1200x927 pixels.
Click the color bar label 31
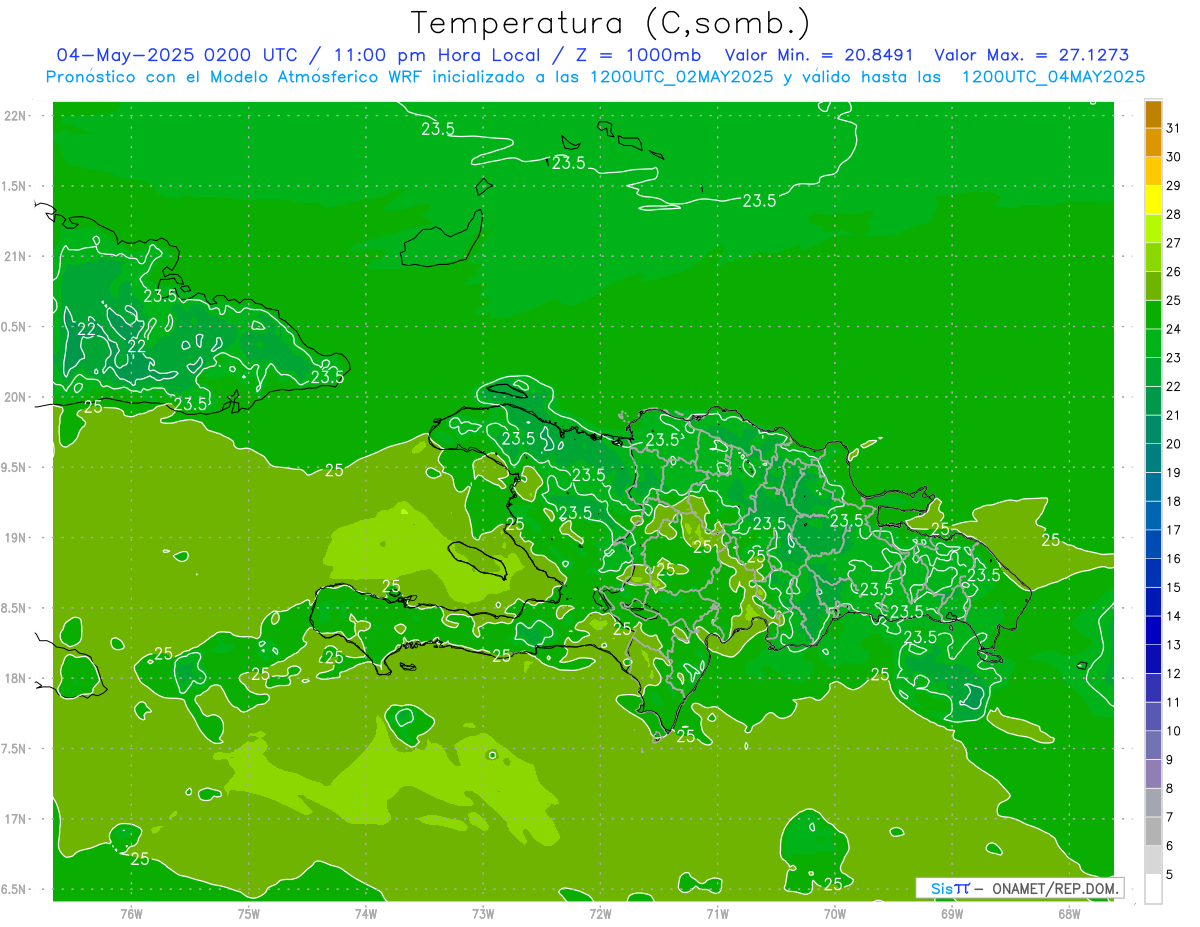[1174, 128]
